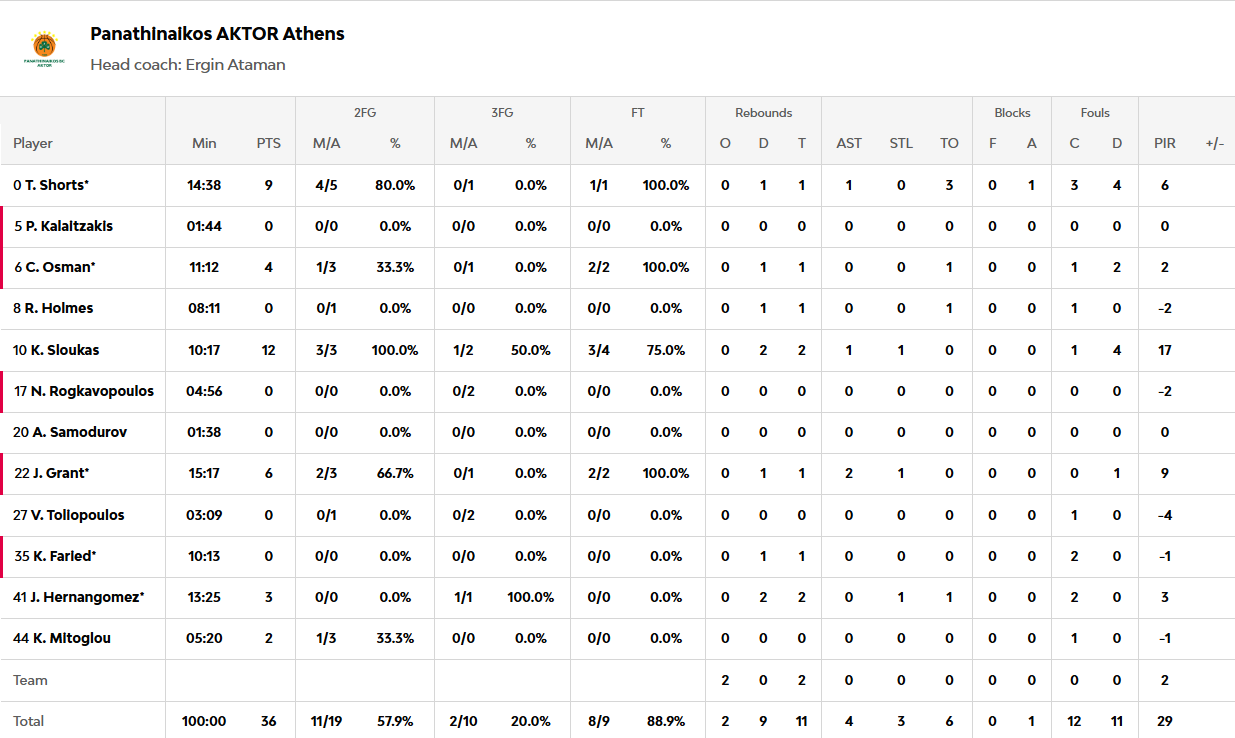Sort by the AST column header
Screen dimensions: 1235x738
848,143
